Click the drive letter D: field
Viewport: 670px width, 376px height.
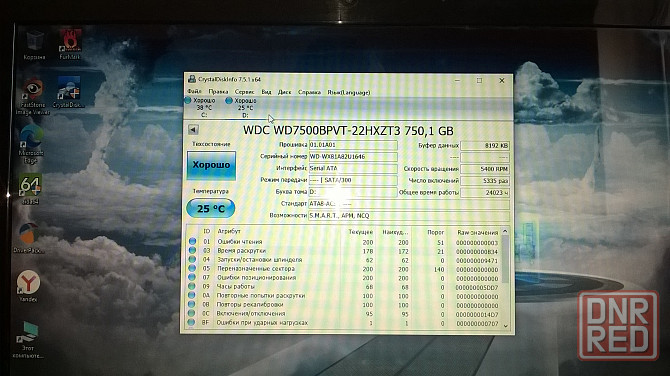[353, 192]
